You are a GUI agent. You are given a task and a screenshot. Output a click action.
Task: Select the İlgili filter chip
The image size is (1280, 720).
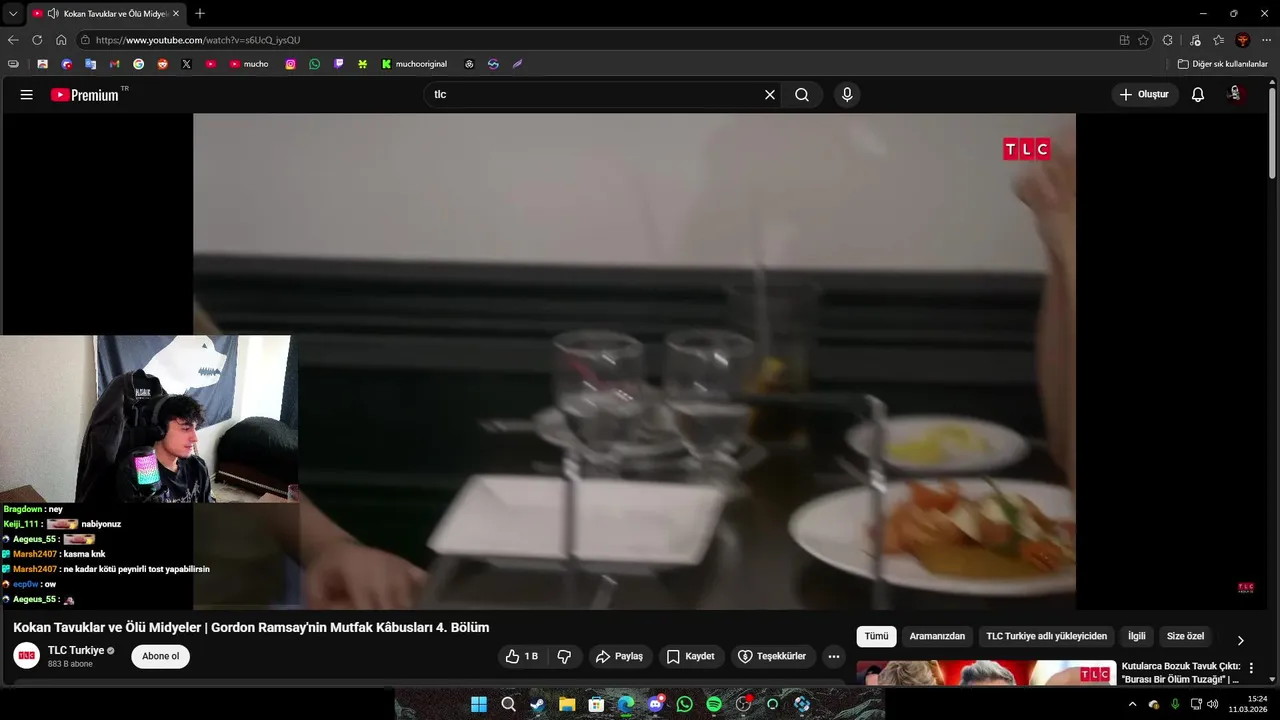(x=1137, y=637)
